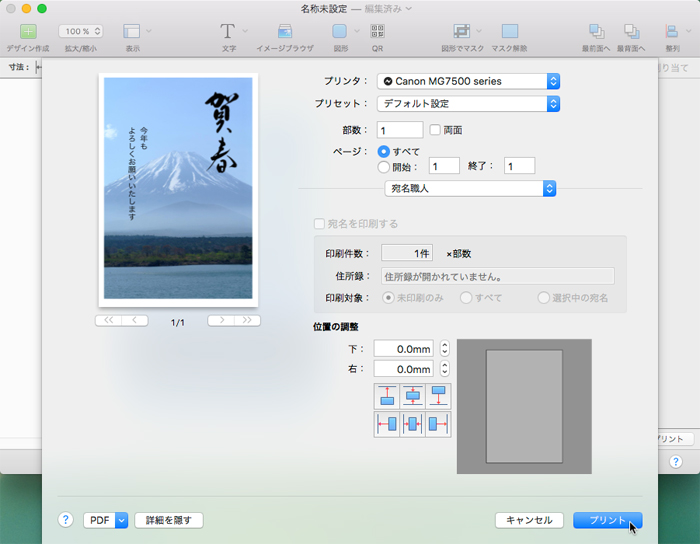Click the center-vertically position icon
This screenshot has width=700, height=544.
pos(412,396)
